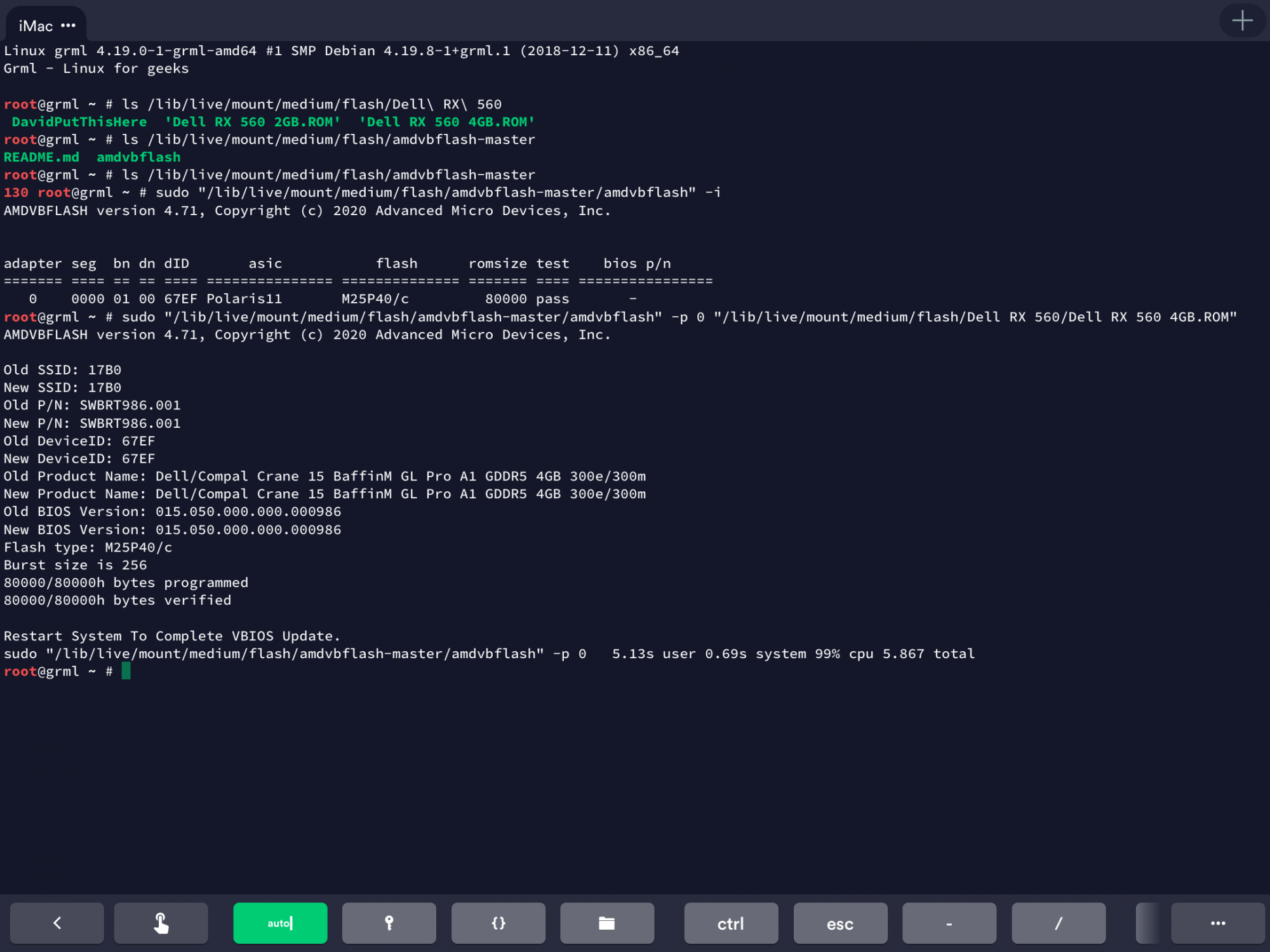Image resolution: width=1270 pixels, height=952 pixels.
Task: Toggle the green auto key
Action: click(x=279, y=923)
